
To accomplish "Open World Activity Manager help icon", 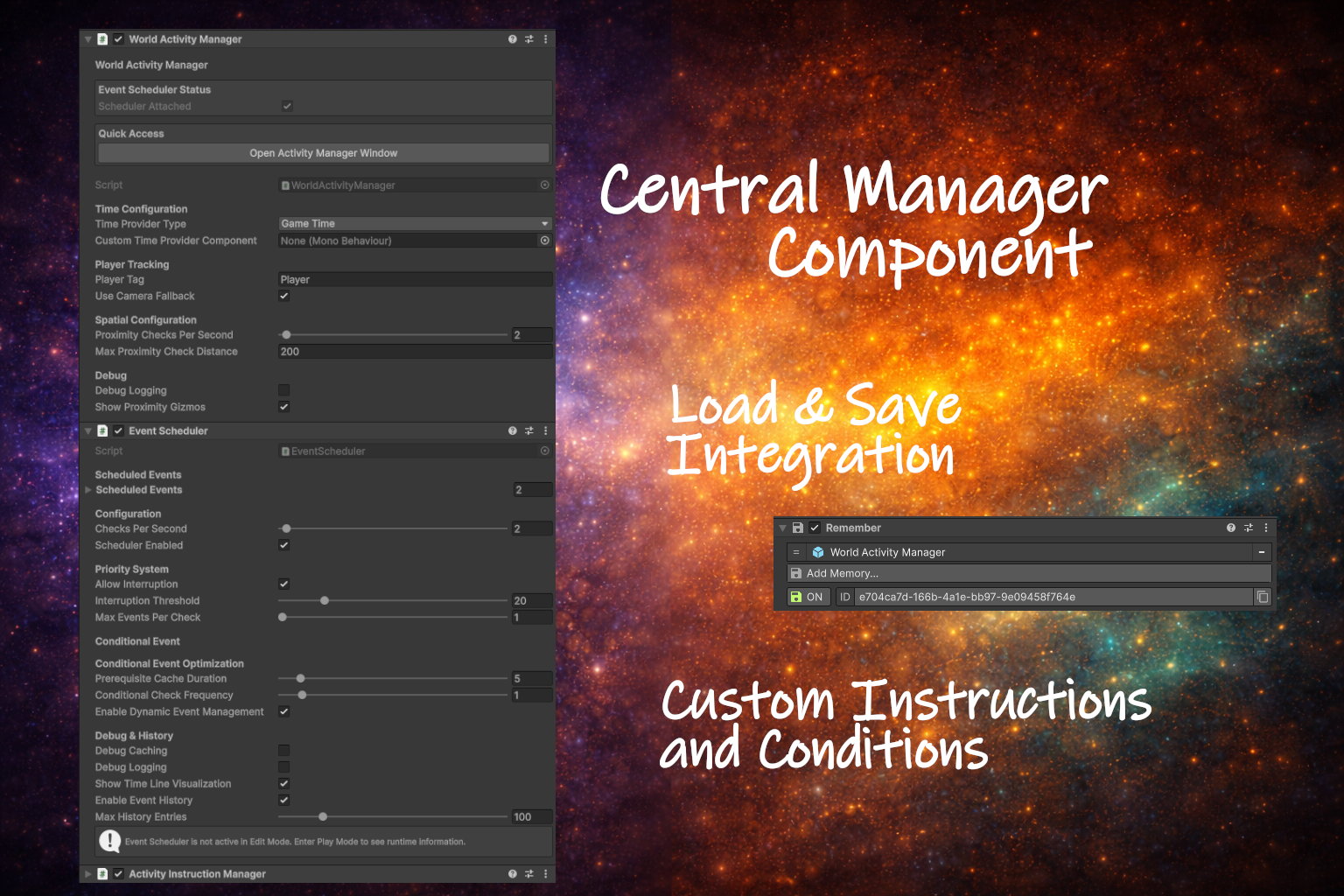I will point(513,39).
